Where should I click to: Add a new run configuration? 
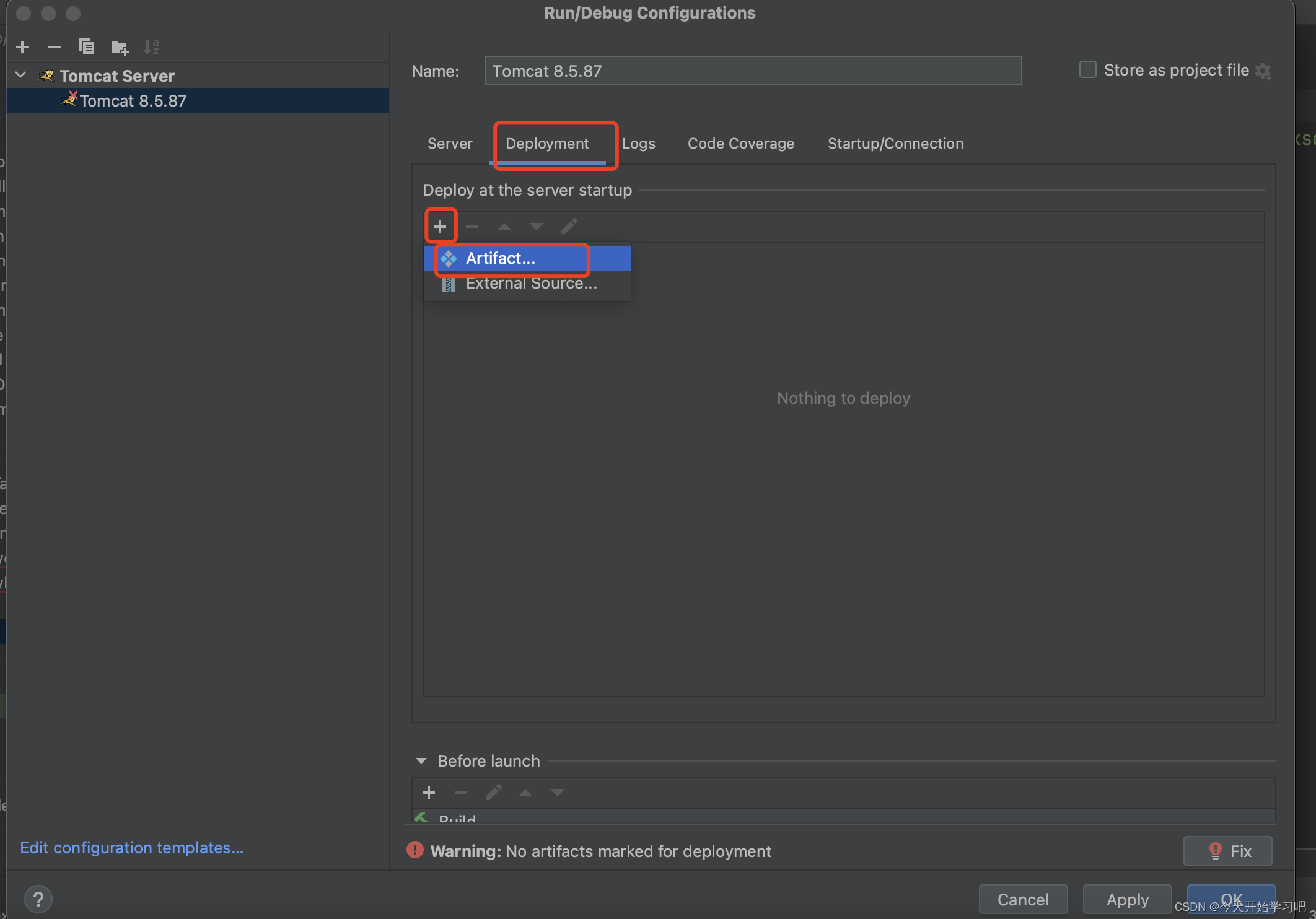[x=22, y=47]
